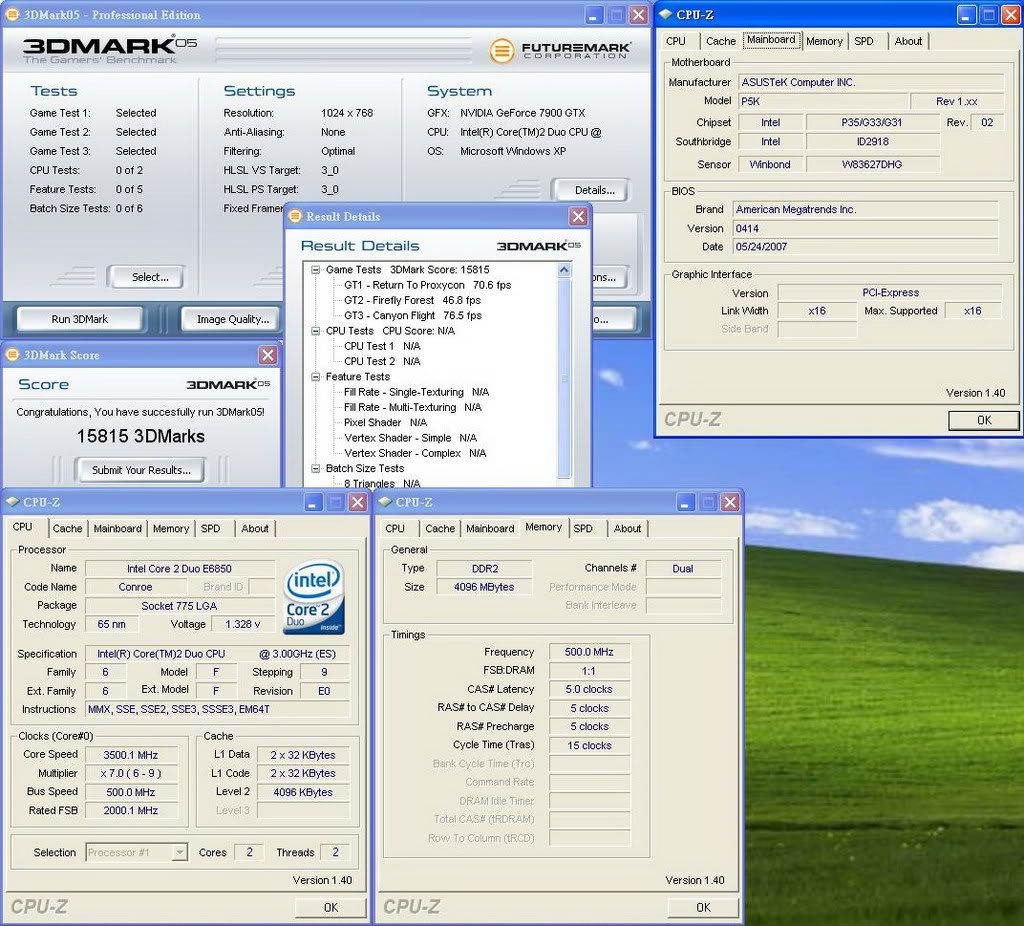
Task: Click the Futuremark orange logo icon
Action: (x=502, y=51)
